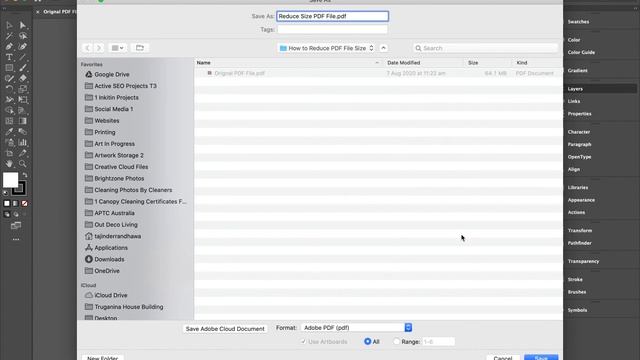Image resolution: width=640 pixels, height=360 pixels.
Task: Click the new folder icon in dialog toolbar
Action: 140,48
